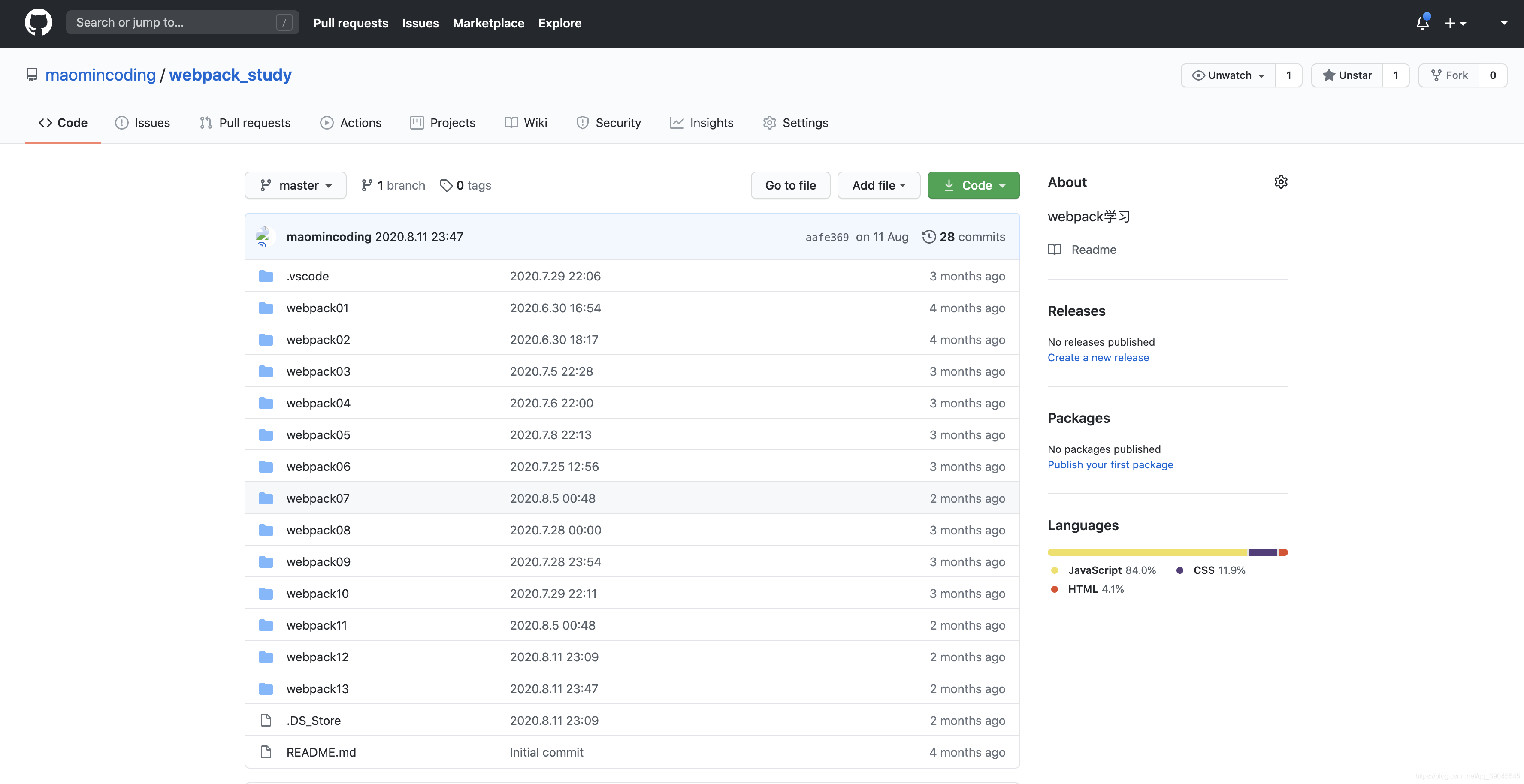The height and width of the screenshot is (784, 1524).
Task: Click the JavaScript yellow language bar segment
Action: pos(1147,552)
